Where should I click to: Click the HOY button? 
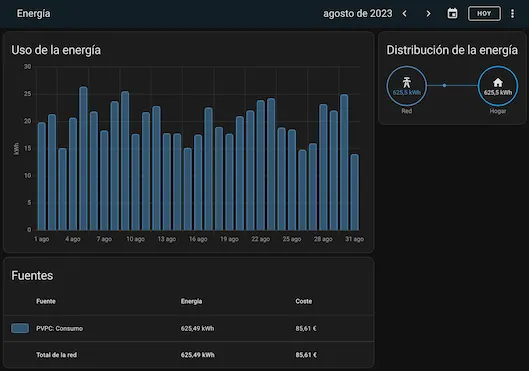tap(484, 13)
